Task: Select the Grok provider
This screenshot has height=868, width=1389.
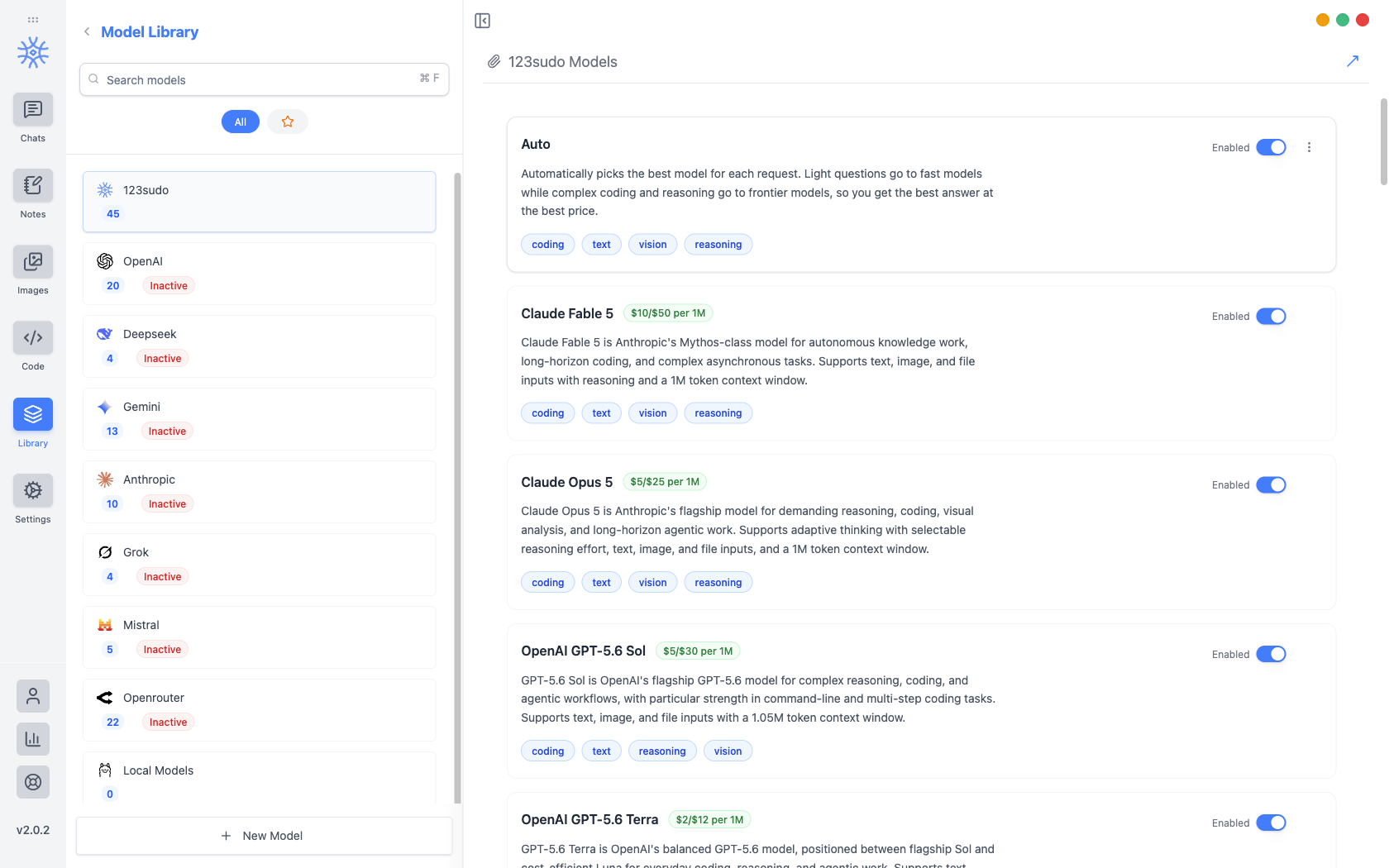Action: pyautogui.click(x=260, y=565)
